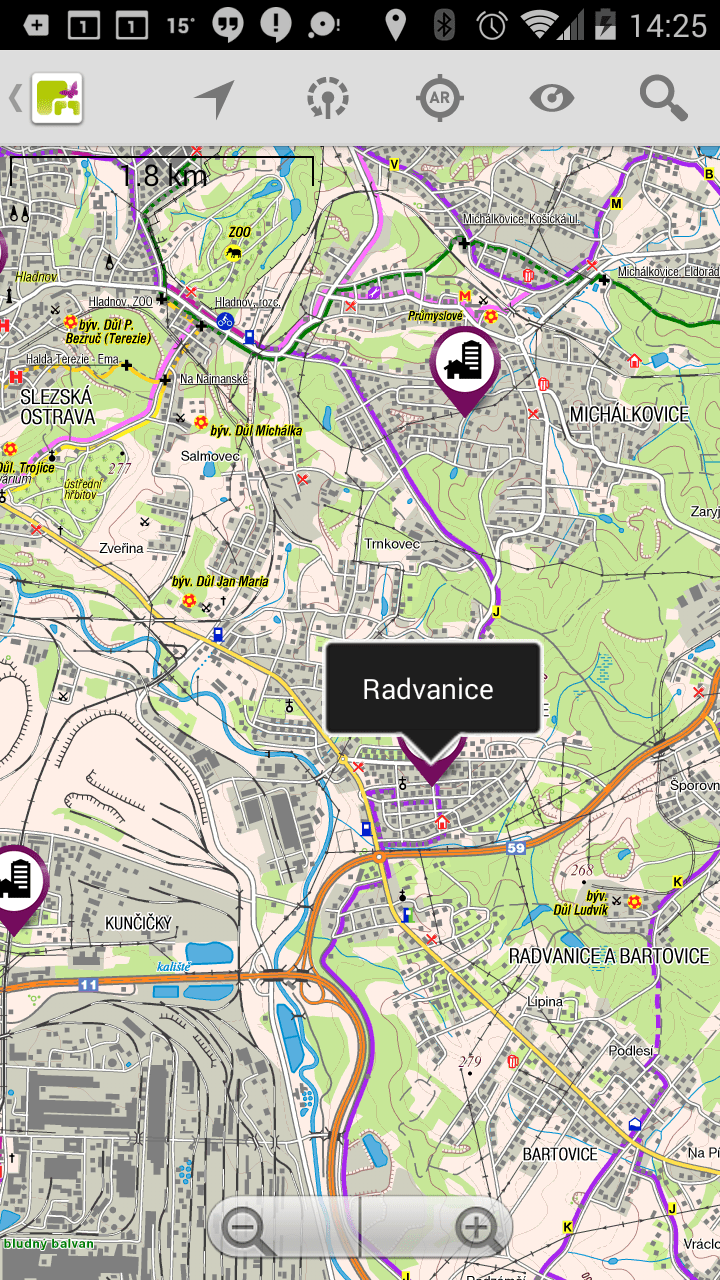Tap the byv. Důl Ludvík mine symbol
The image size is (720, 1280).
click(x=633, y=902)
